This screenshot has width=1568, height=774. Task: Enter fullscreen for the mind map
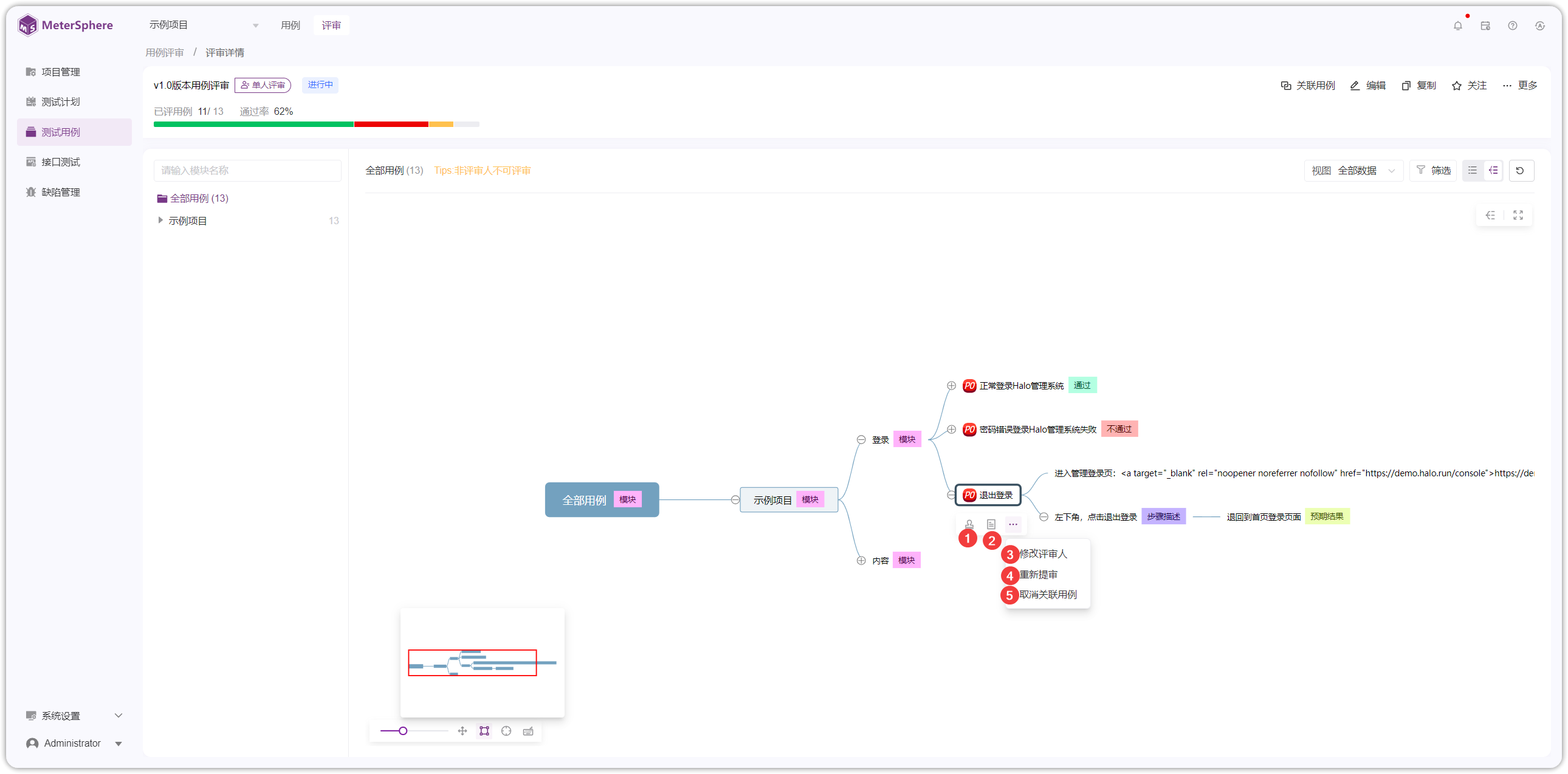[1518, 215]
